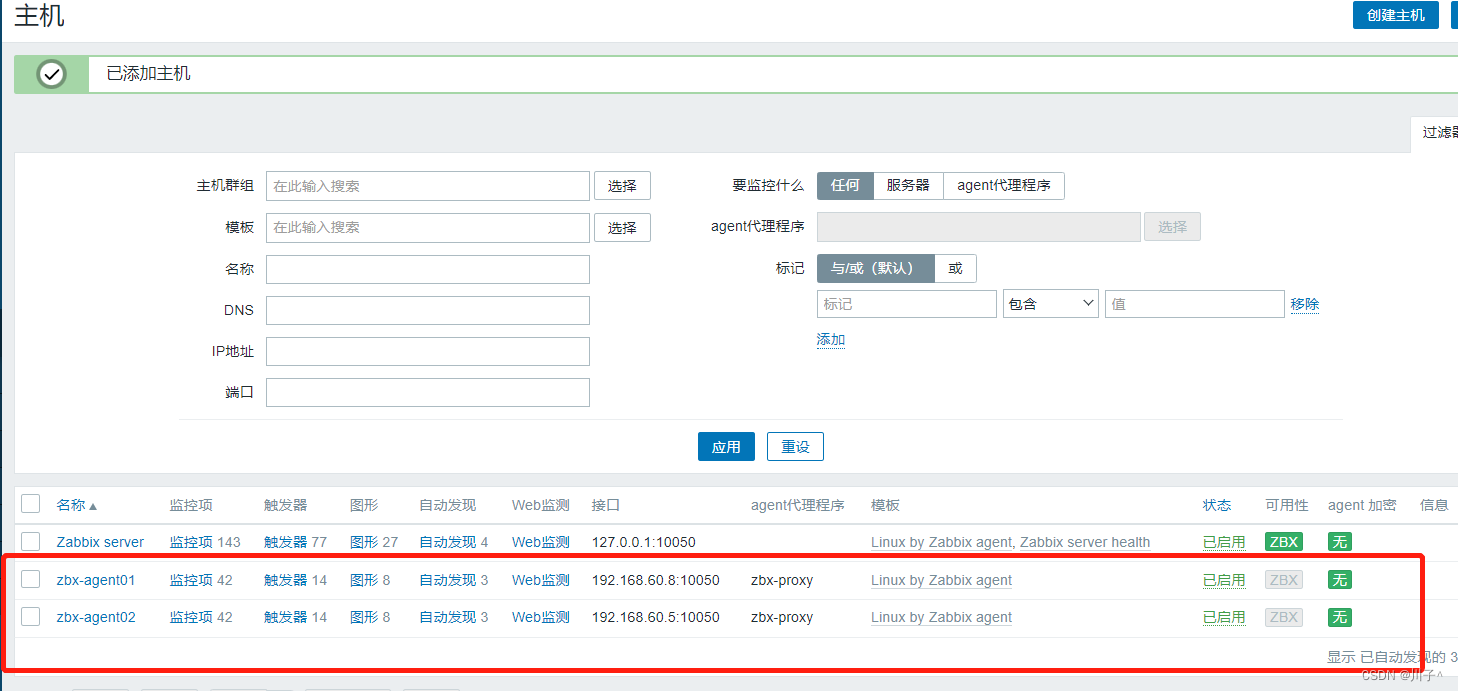Open zbx-agent02 Linux by Zabbix agent template
The width and height of the screenshot is (1458, 691).
(x=941, y=617)
